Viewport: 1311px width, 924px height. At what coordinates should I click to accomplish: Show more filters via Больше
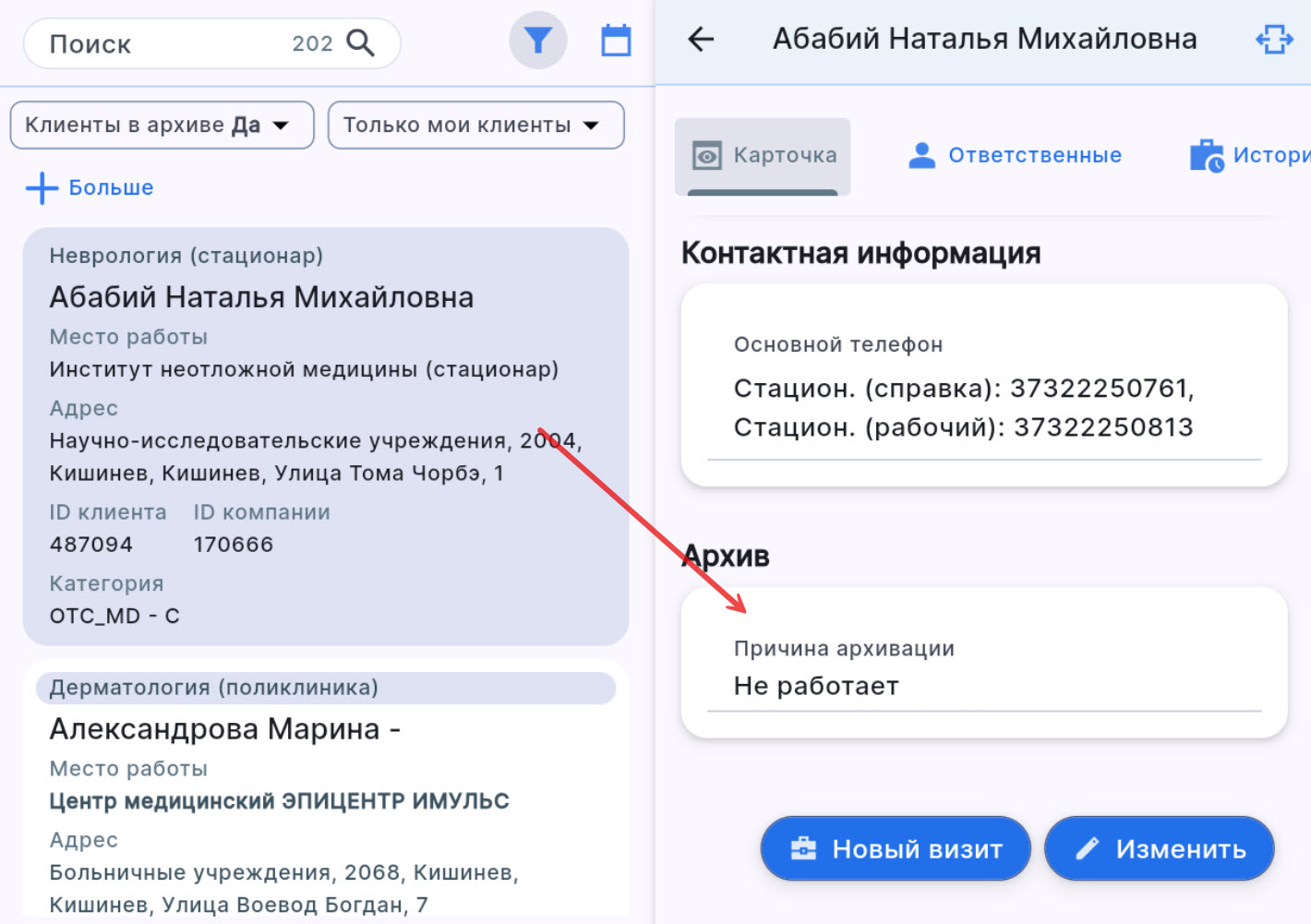[x=111, y=187]
